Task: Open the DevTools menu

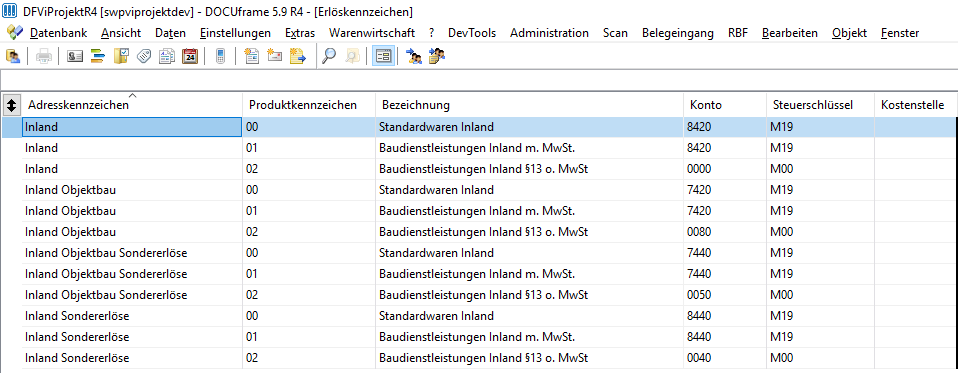Action: tap(472, 33)
